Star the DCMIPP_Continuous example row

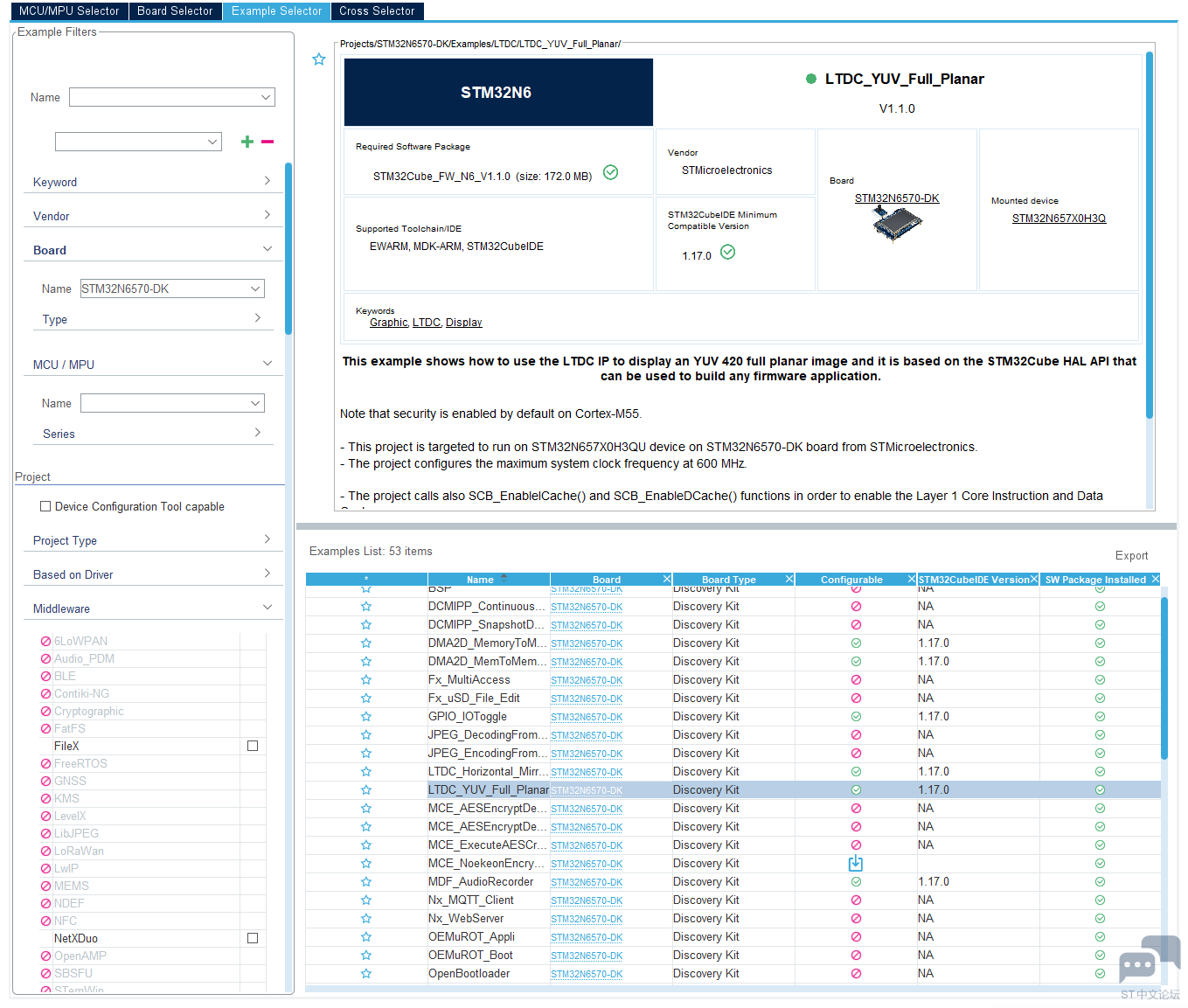[366, 607]
